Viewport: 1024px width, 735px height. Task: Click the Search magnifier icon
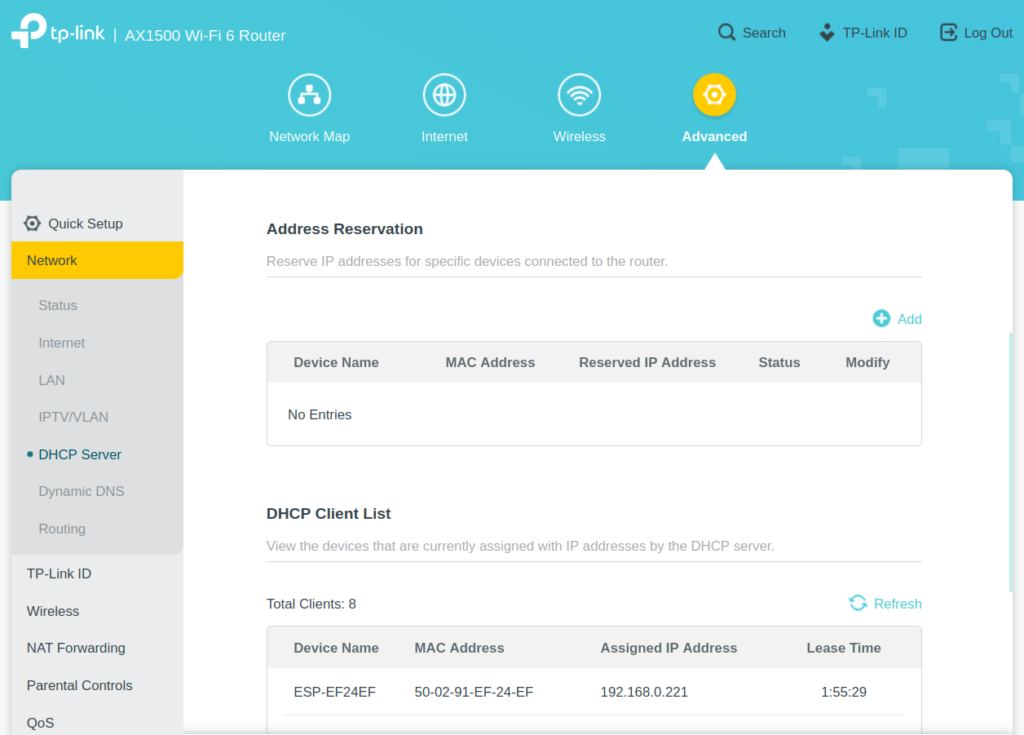(x=727, y=33)
